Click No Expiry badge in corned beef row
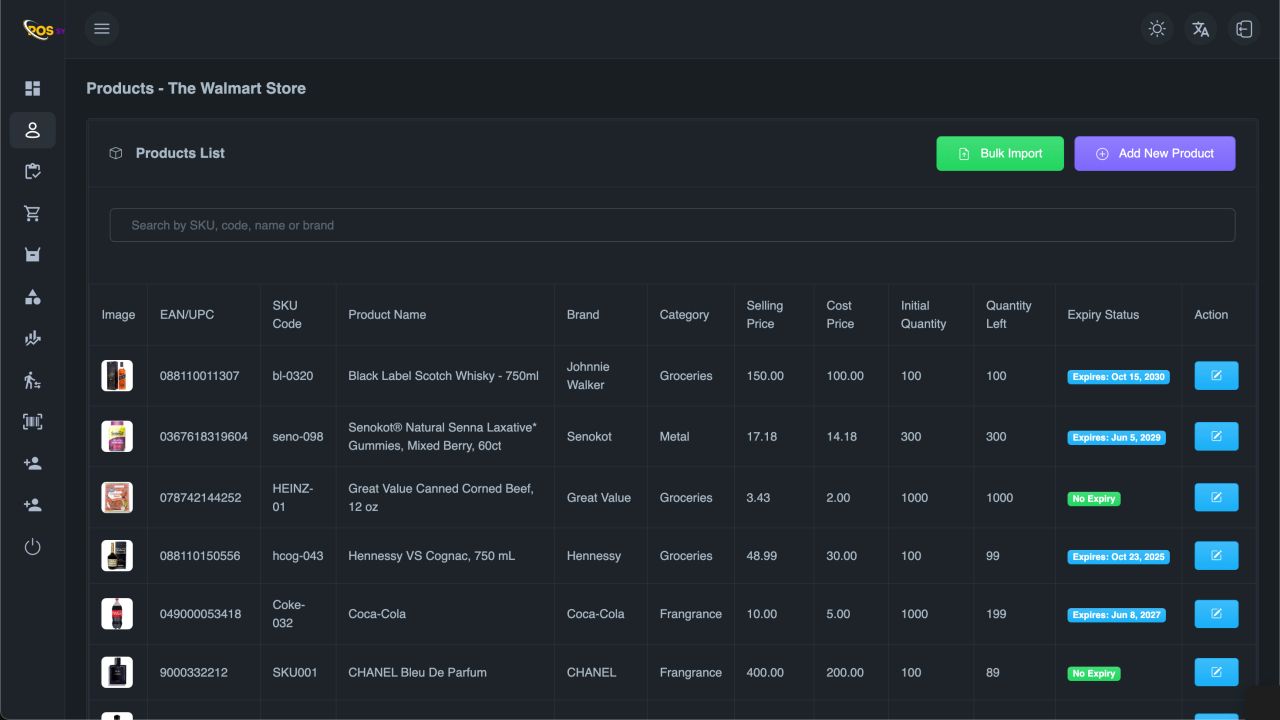Image resolution: width=1280 pixels, height=720 pixels. [x=1094, y=499]
